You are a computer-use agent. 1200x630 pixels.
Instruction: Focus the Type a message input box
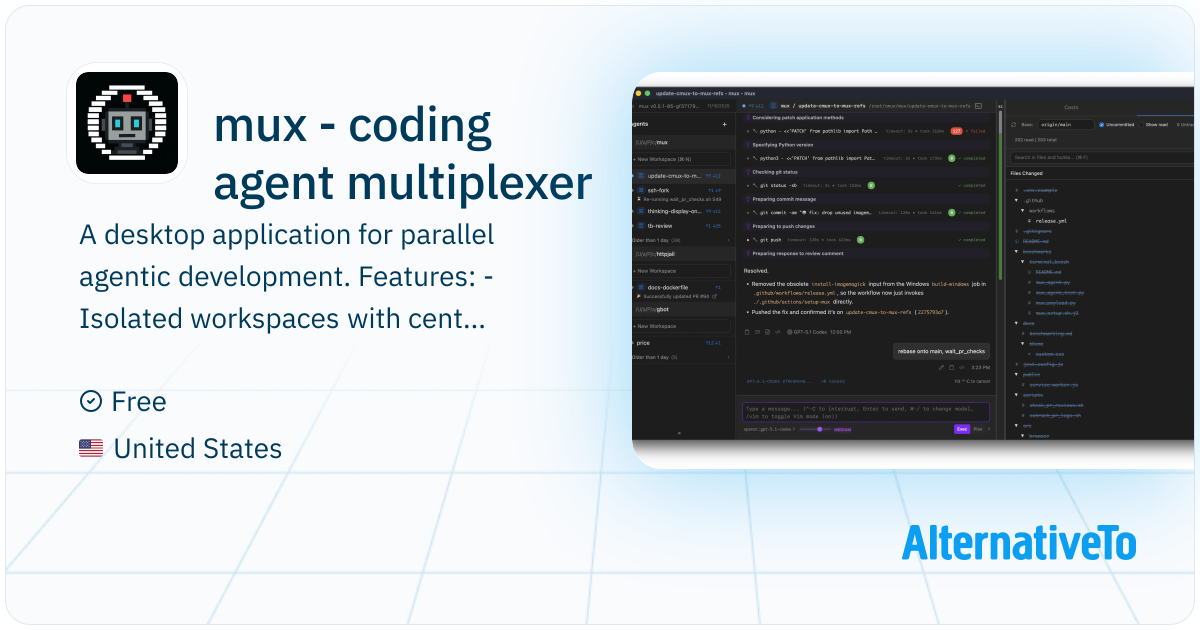tap(866, 412)
